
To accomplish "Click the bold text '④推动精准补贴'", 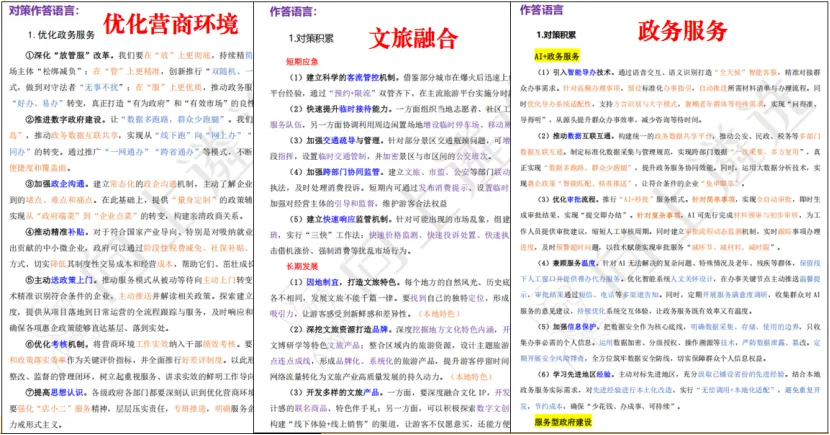I will pos(56,232).
